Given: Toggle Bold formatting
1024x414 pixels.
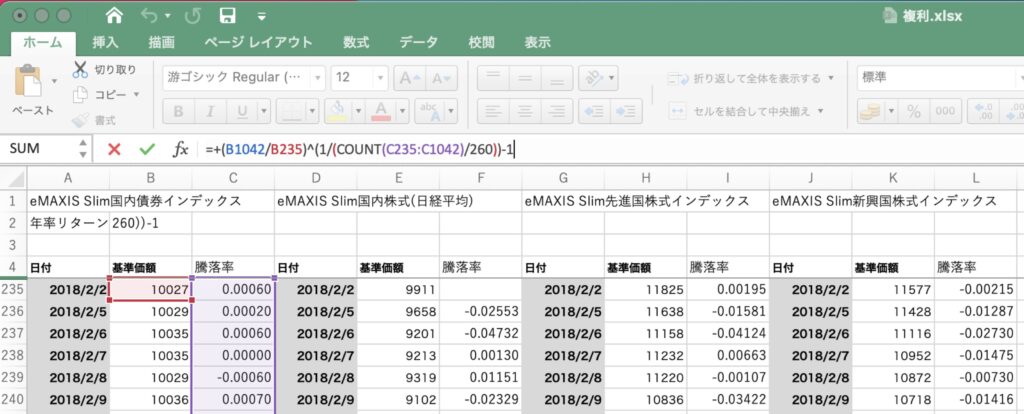Looking at the screenshot, I should pyautogui.click(x=178, y=111).
